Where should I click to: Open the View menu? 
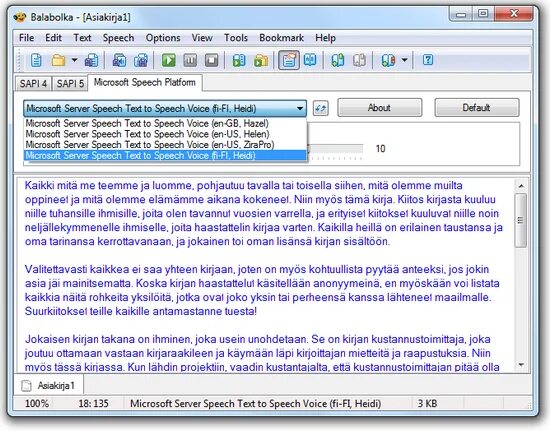click(x=202, y=38)
